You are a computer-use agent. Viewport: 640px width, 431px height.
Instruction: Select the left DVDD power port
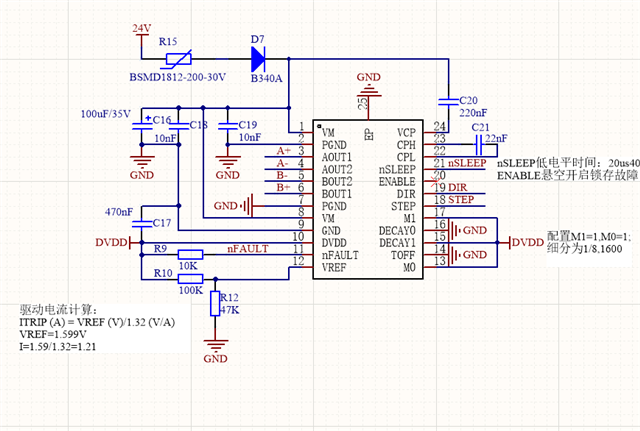113,242
